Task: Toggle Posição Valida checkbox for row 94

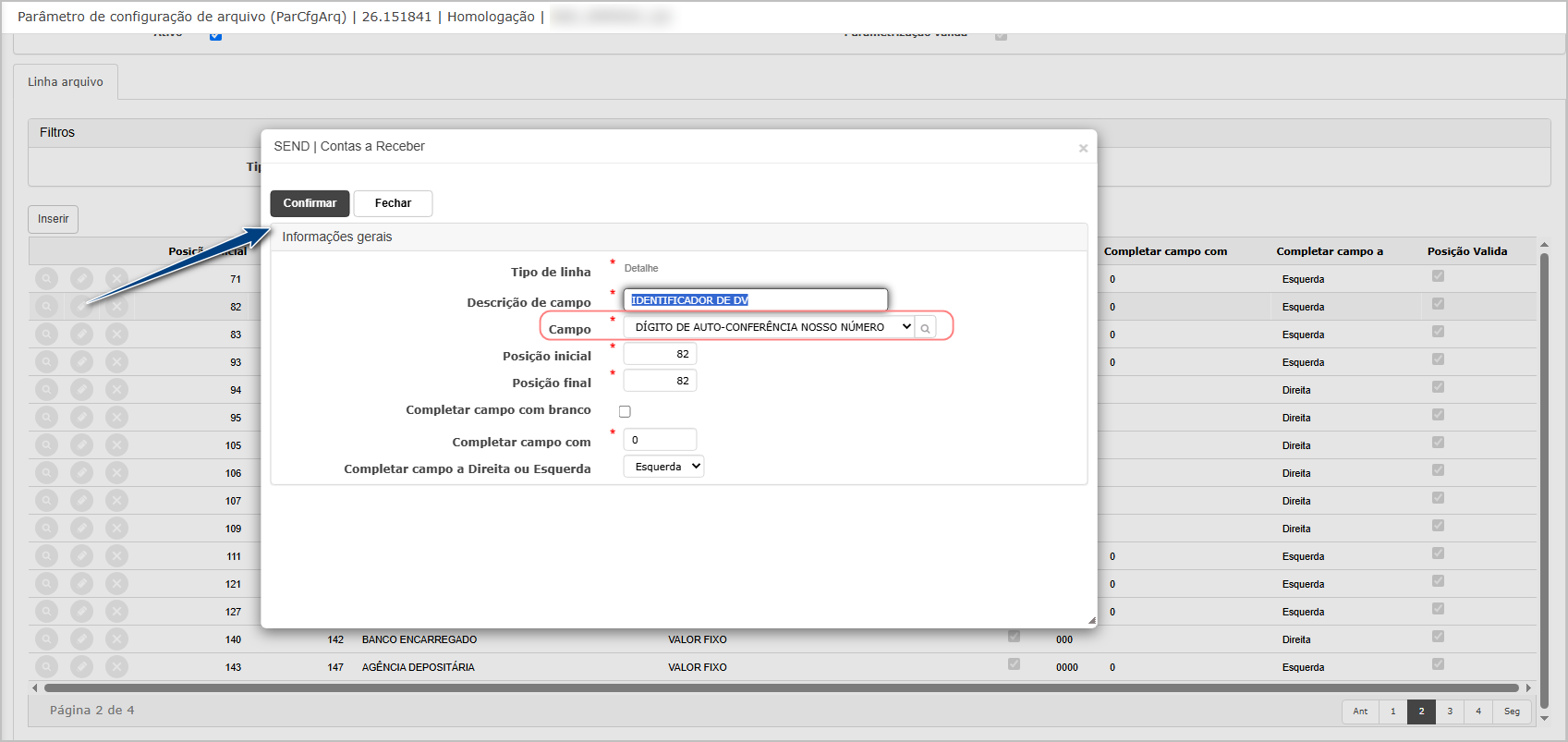Action: pos(1438,387)
